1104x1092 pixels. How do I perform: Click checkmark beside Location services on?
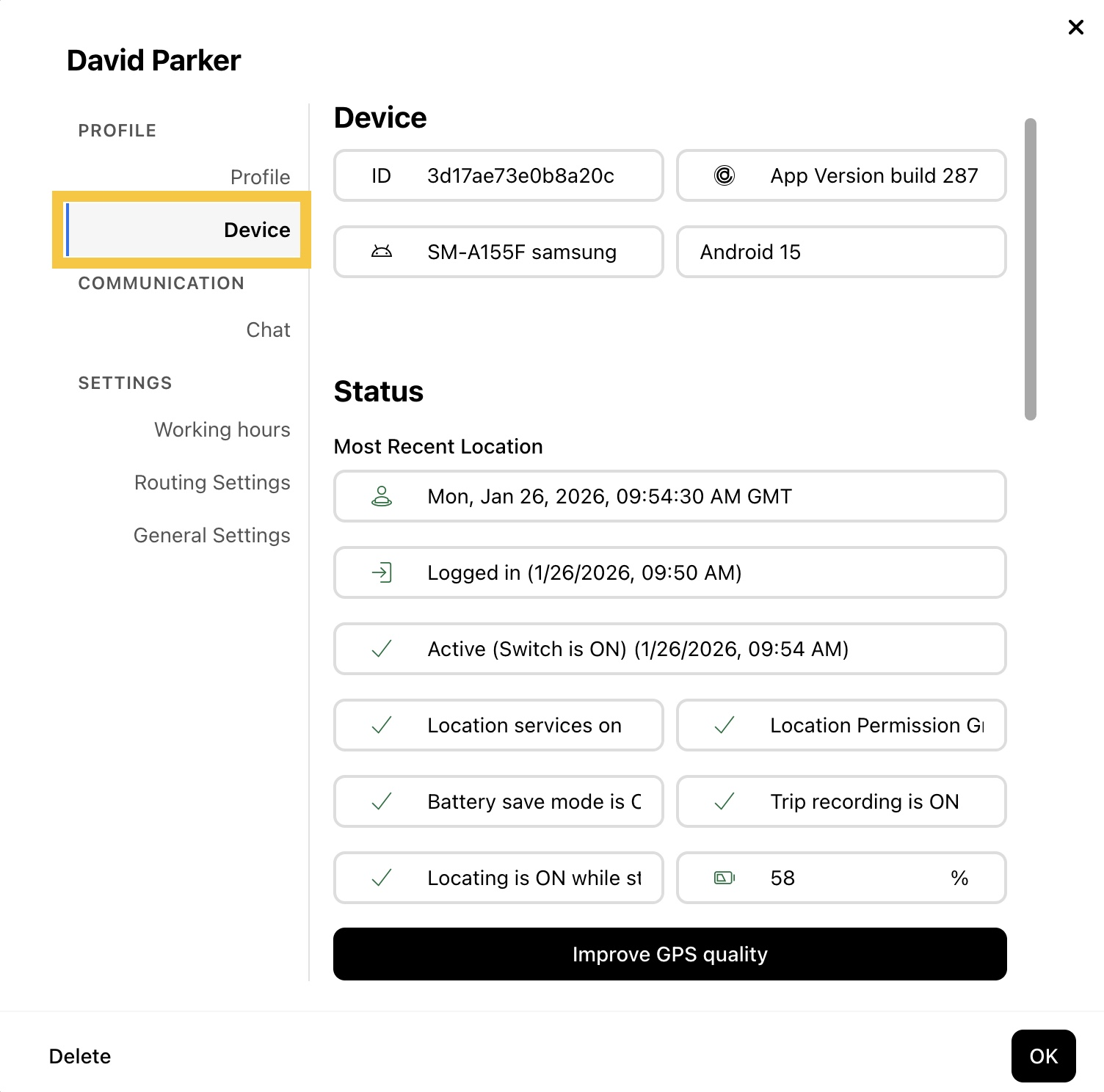[x=382, y=725]
